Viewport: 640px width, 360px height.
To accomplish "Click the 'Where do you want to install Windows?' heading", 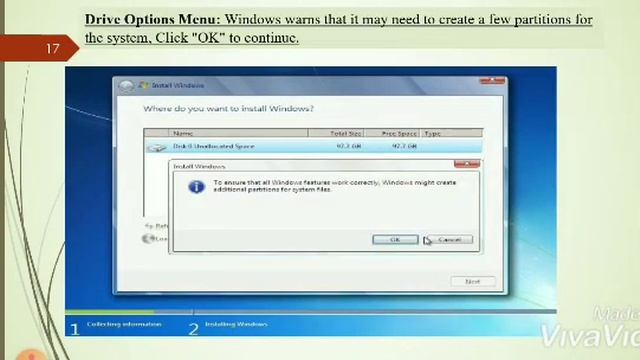I will point(228,109).
